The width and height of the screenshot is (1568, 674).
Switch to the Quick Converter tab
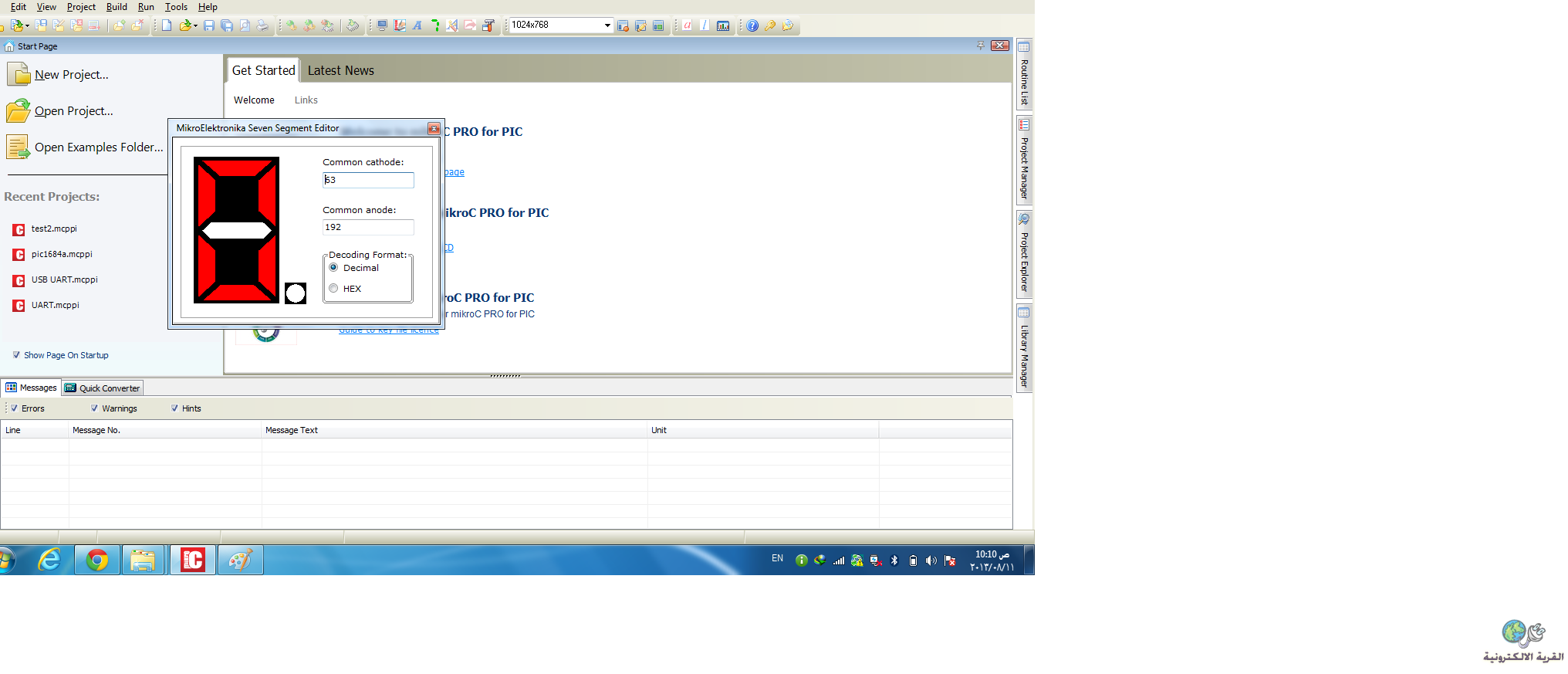(x=103, y=388)
